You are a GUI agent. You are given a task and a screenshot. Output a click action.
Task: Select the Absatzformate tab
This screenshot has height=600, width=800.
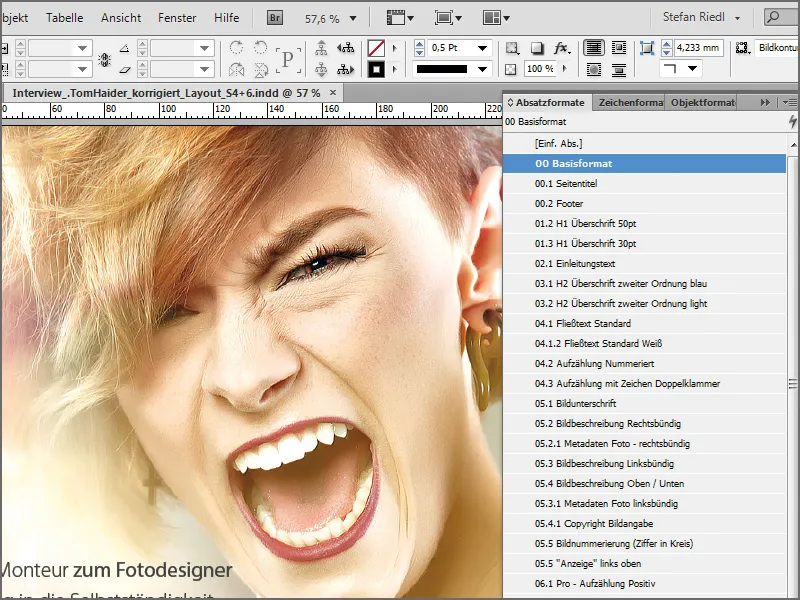pyautogui.click(x=549, y=103)
